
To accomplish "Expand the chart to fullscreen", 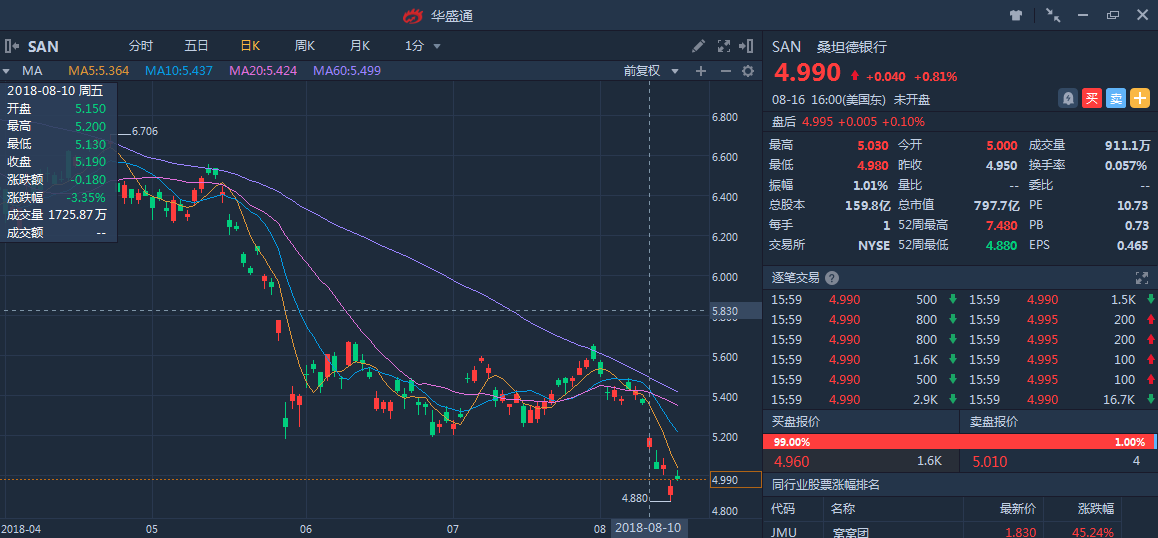I will point(722,46).
